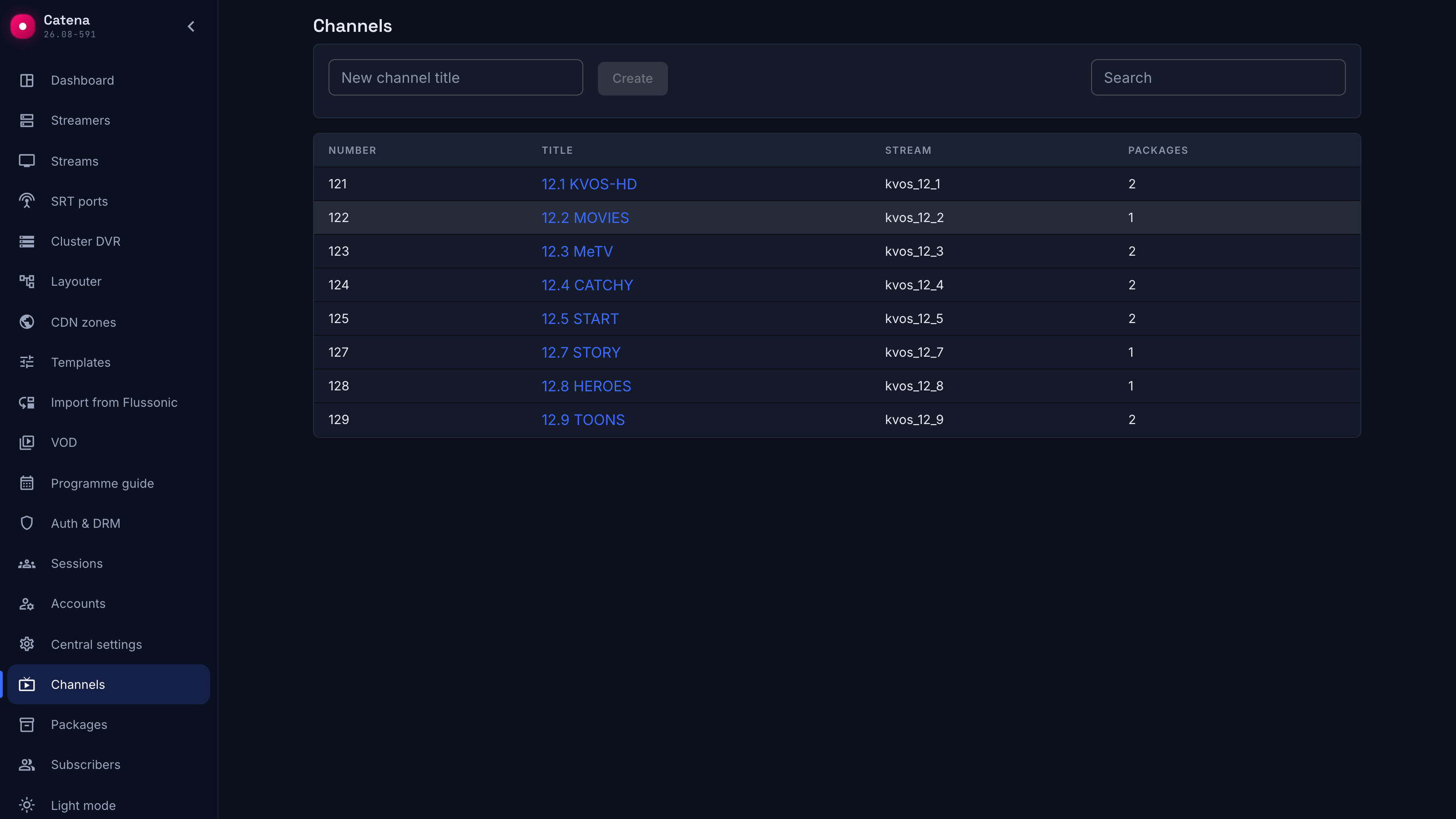Click the PACKAGES column header
The height and width of the screenshot is (819, 1456).
pos(1158,150)
